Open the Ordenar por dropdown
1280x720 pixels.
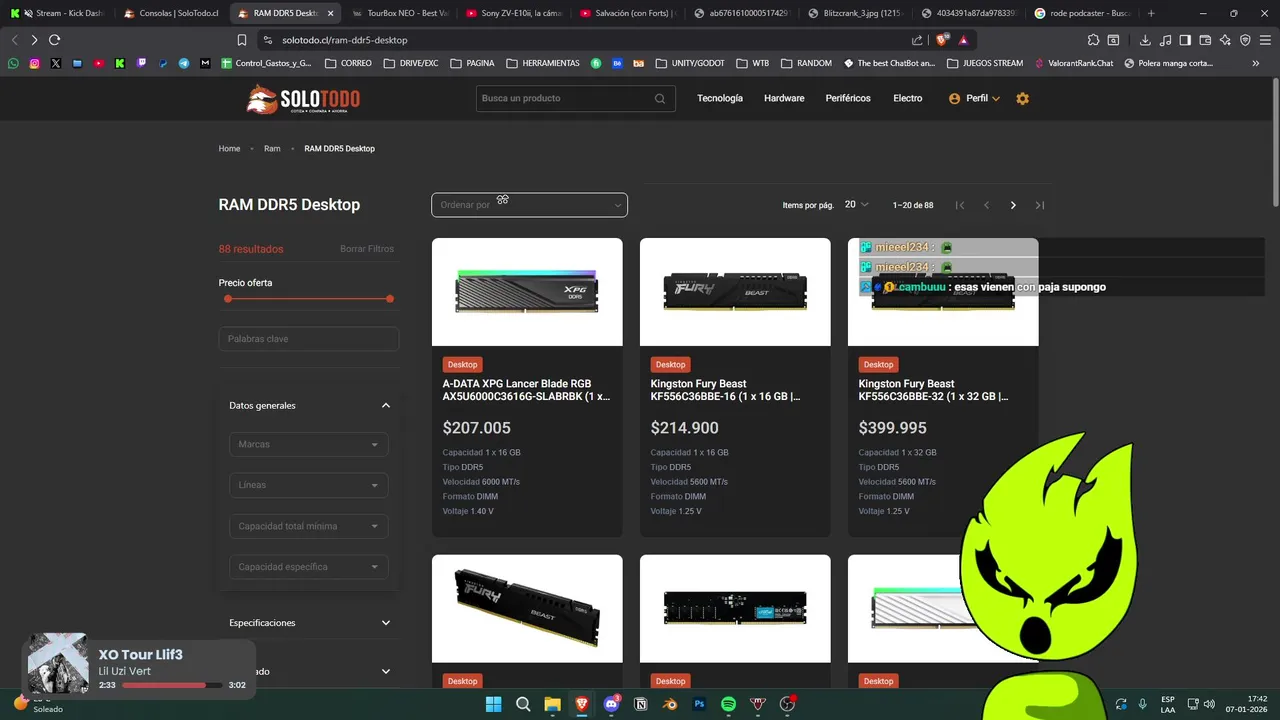[529, 205]
